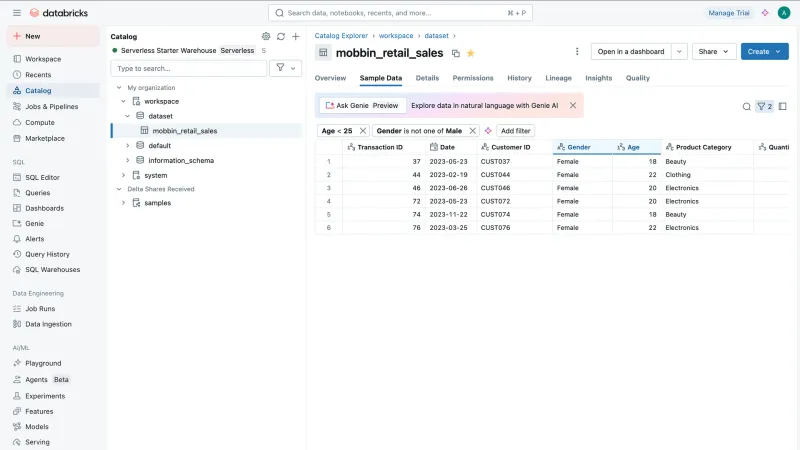The image size is (800, 450).
Task: Click the Databricks logo
Action: 59,13
